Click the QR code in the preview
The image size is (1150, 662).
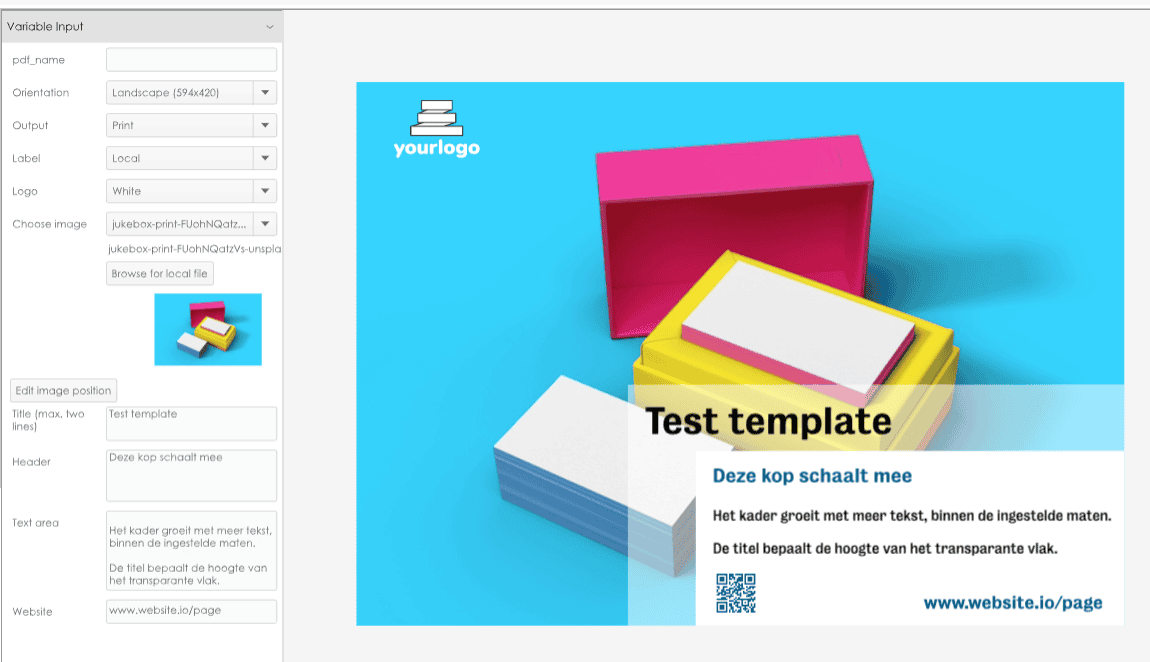pyautogui.click(x=736, y=592)
